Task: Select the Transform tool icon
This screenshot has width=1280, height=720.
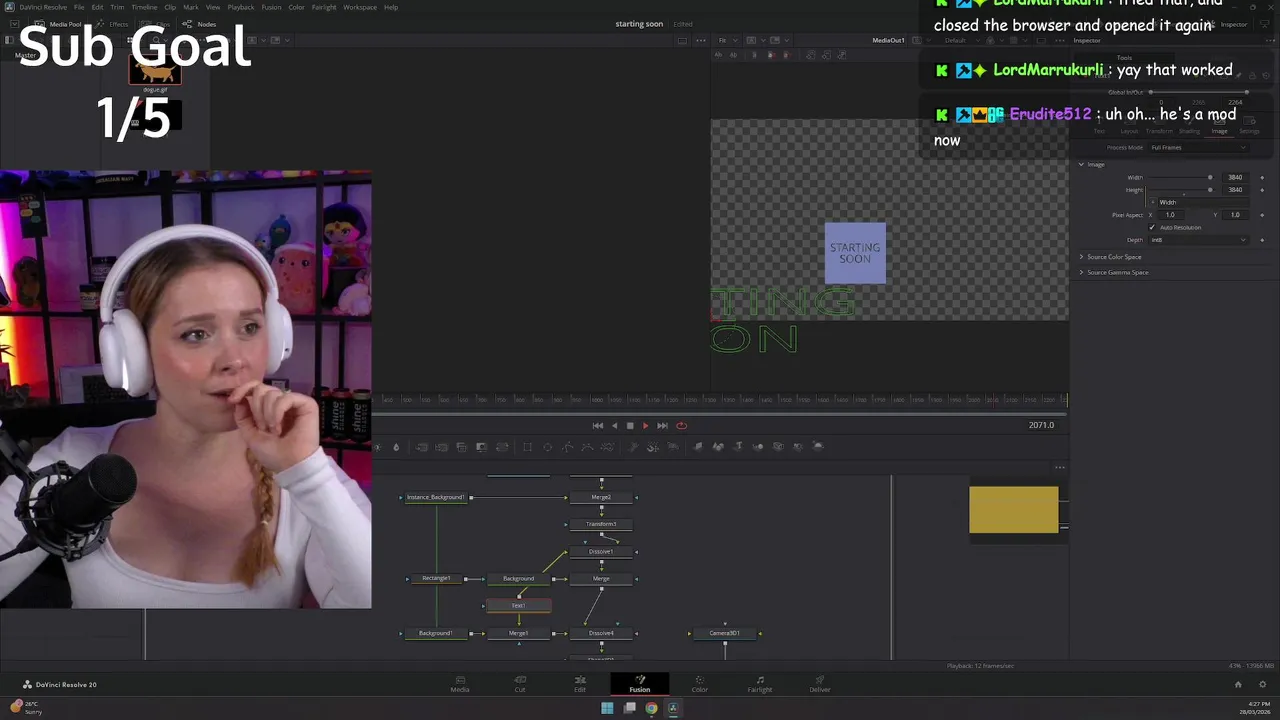Action: 502,447
